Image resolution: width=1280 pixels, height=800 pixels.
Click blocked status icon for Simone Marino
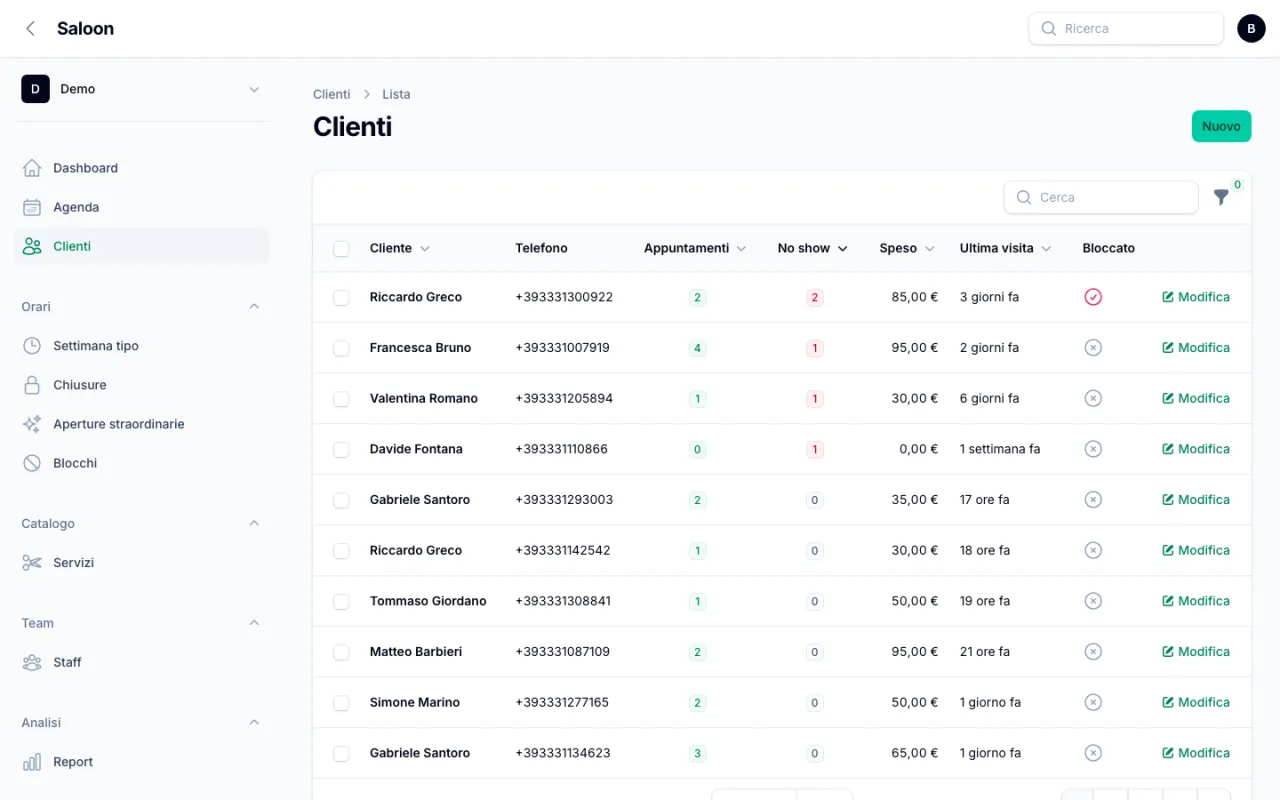(1093, 702)
